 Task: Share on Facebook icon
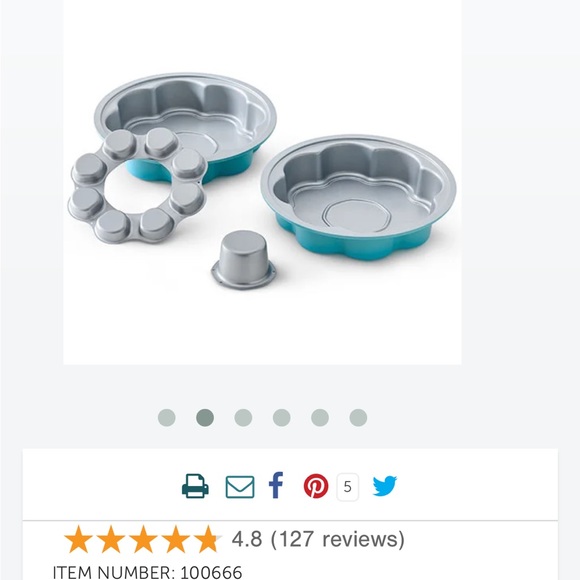click(276, 485)
